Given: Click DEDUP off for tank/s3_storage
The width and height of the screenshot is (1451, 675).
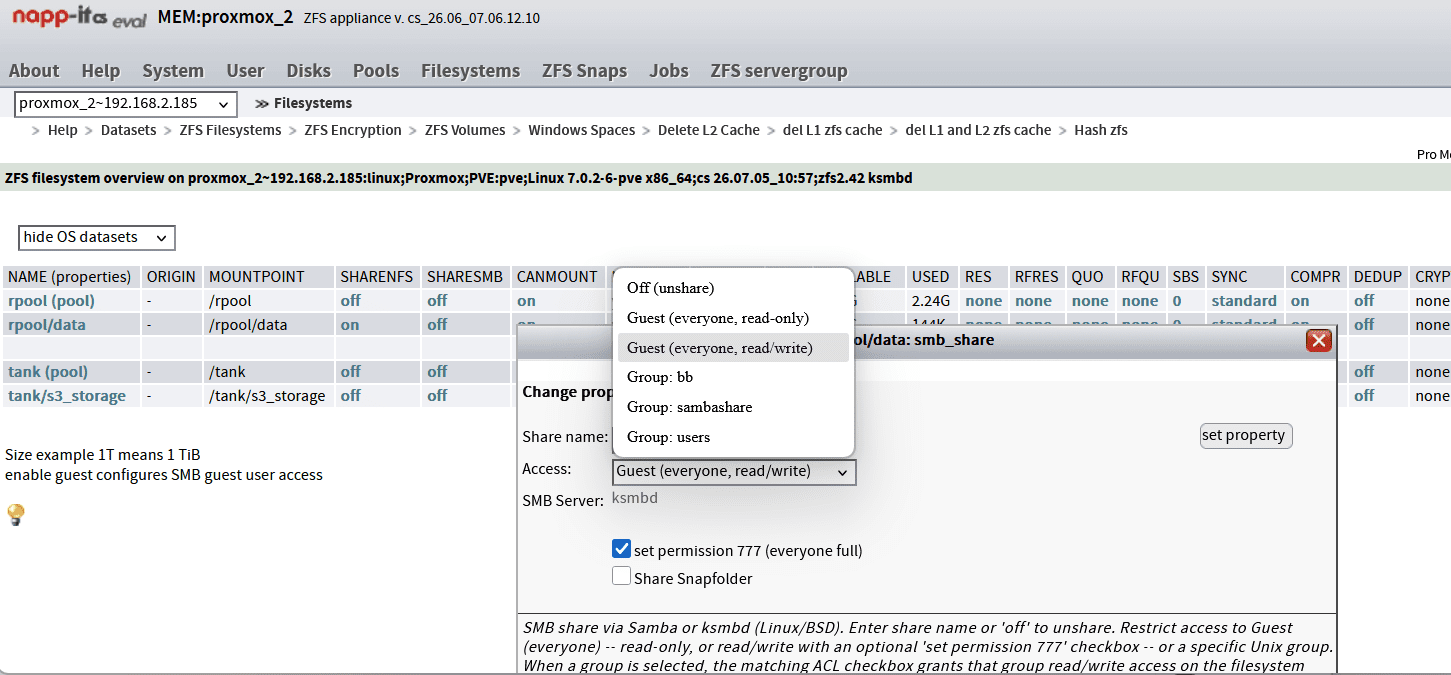Looking at the screenshot, I should point(1364,396).
